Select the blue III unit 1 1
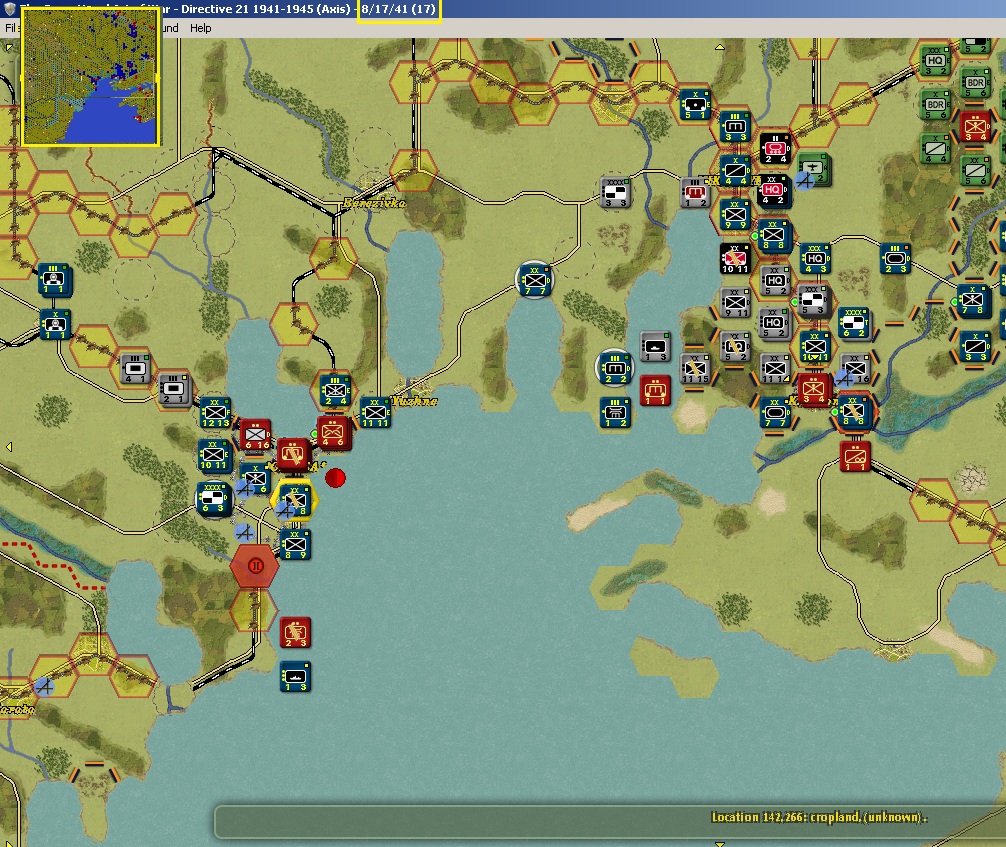The image size is (1006, 847). point(54,279)
